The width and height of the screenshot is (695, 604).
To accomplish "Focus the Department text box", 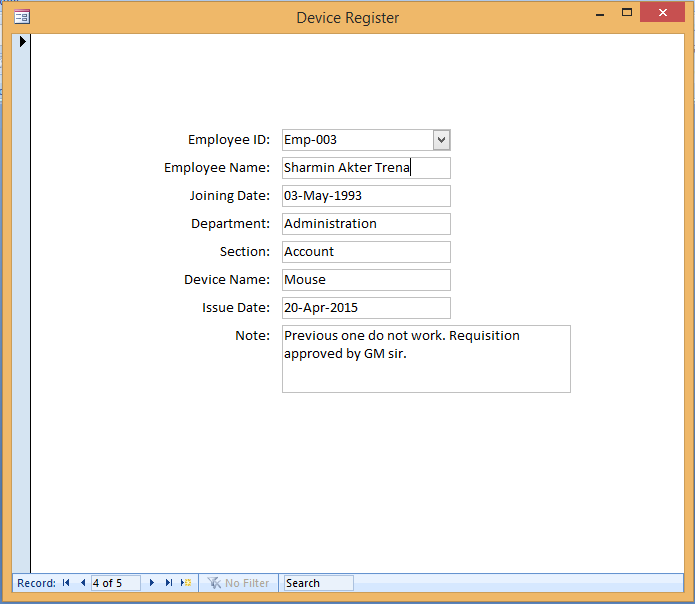I will pos(366,224).
